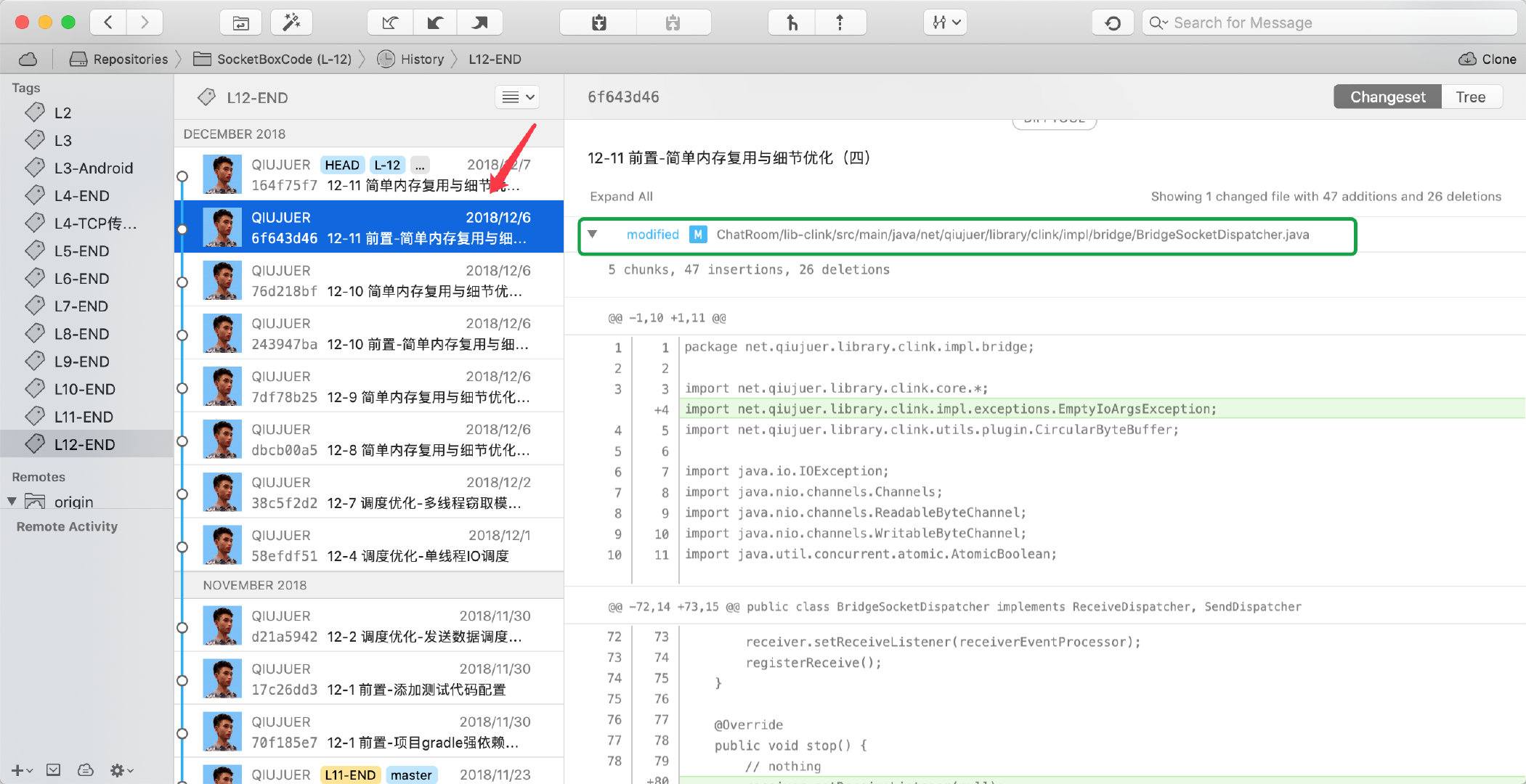Collapse the origin remote tree
1526x784 pixels.
click(x=12, y=502)
